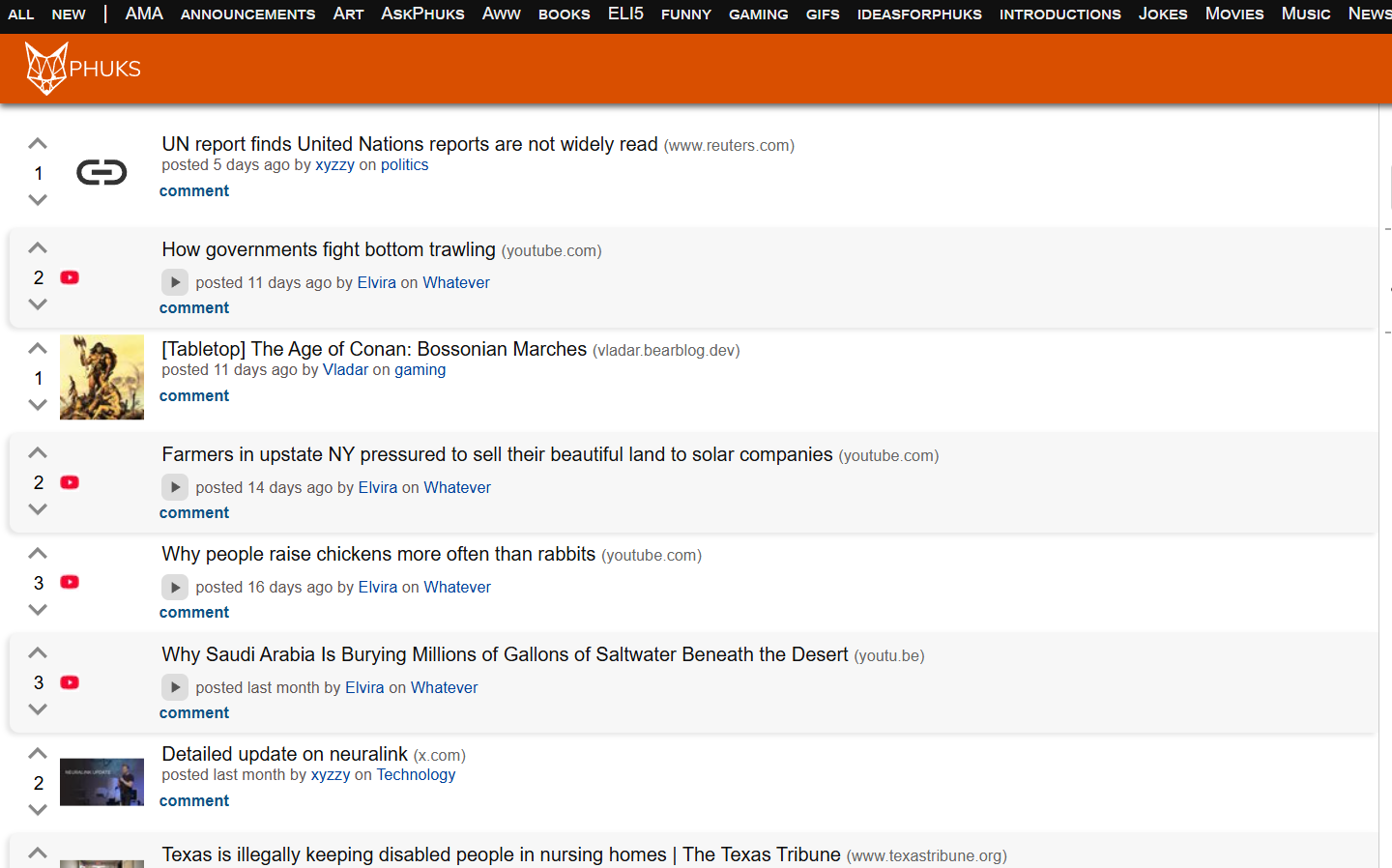Open comments on the neuralink post
The height and width of the screenshot is (868, 1392).
pos(194,801)
